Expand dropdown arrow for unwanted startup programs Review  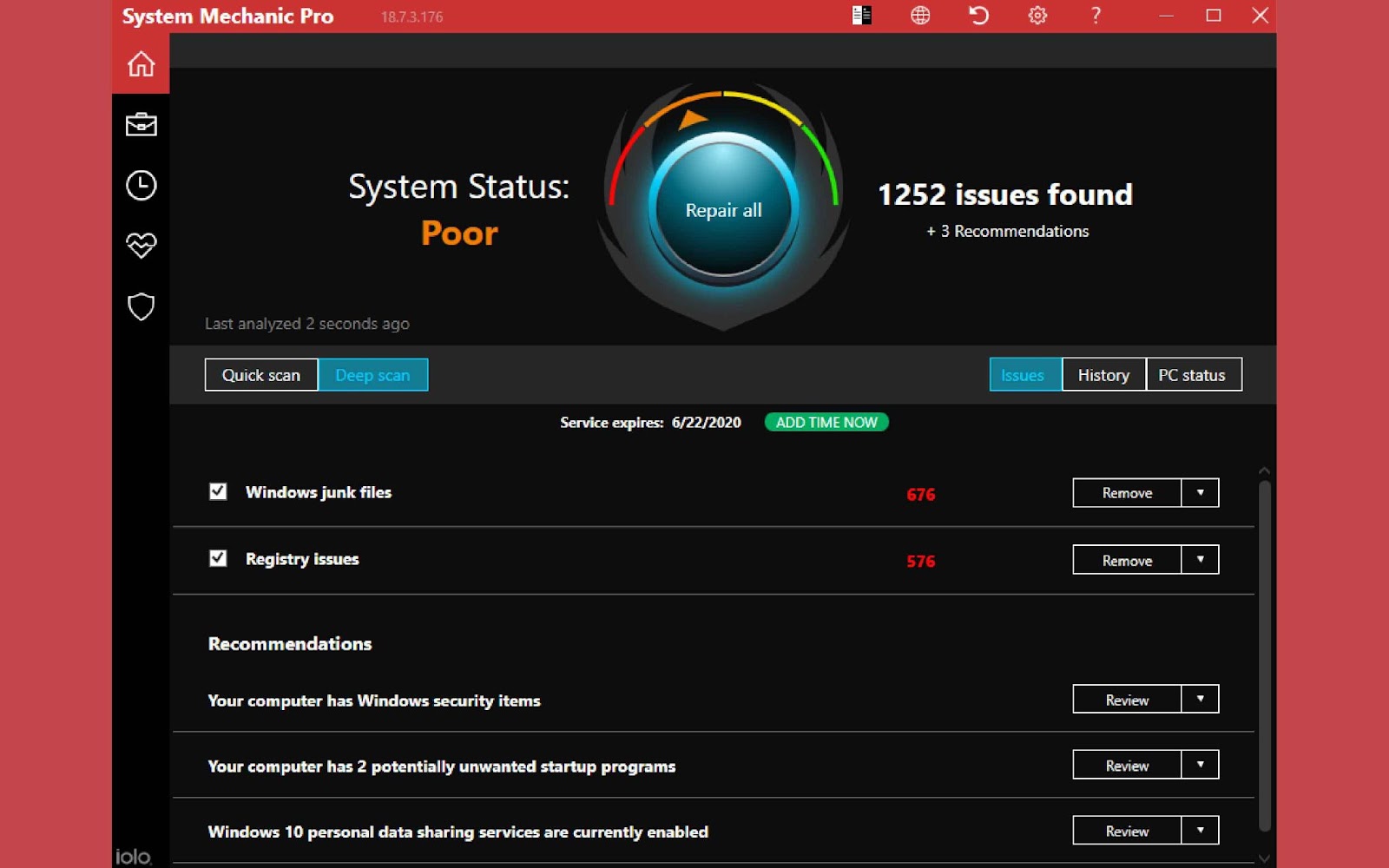tap(1200, 765)
